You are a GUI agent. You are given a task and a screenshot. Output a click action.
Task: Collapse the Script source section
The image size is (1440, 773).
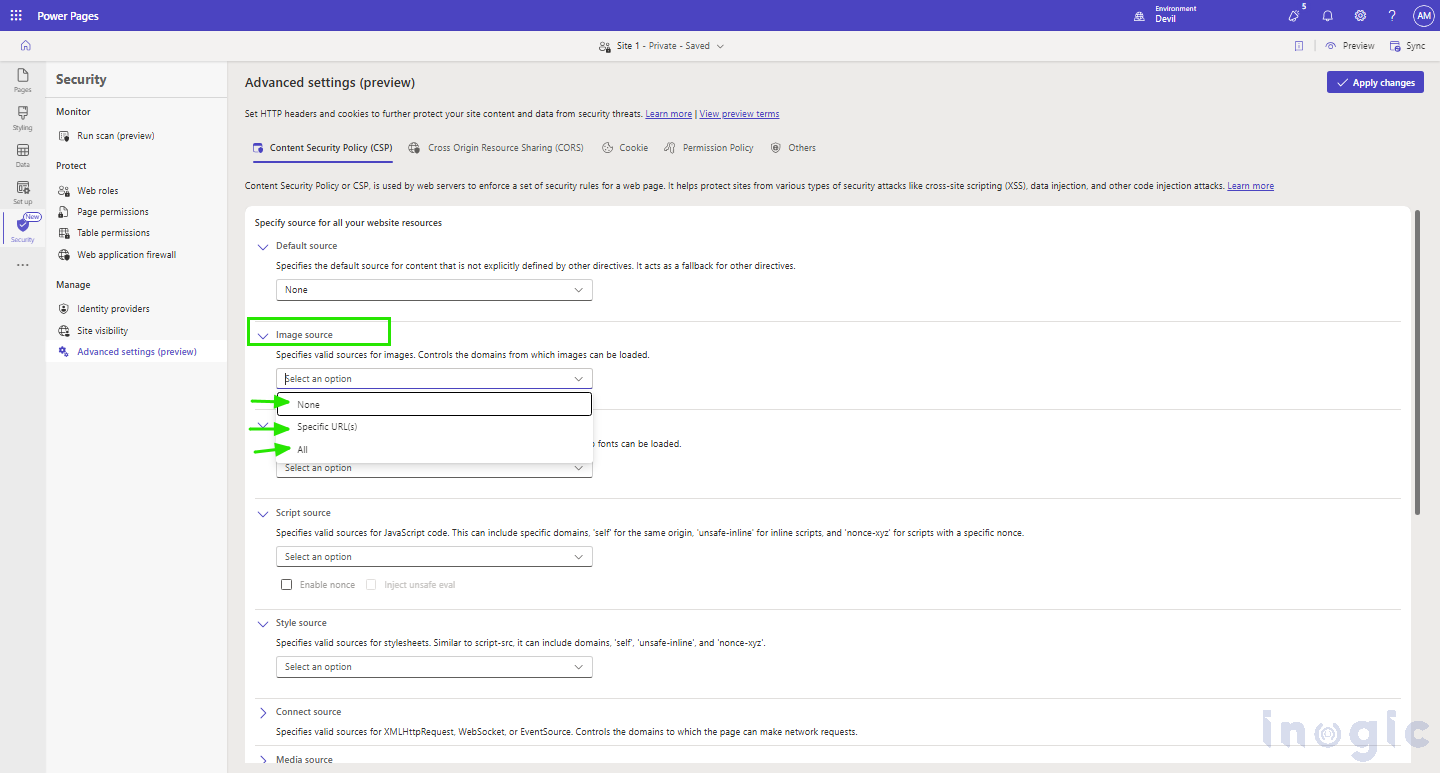pos(263,514)
